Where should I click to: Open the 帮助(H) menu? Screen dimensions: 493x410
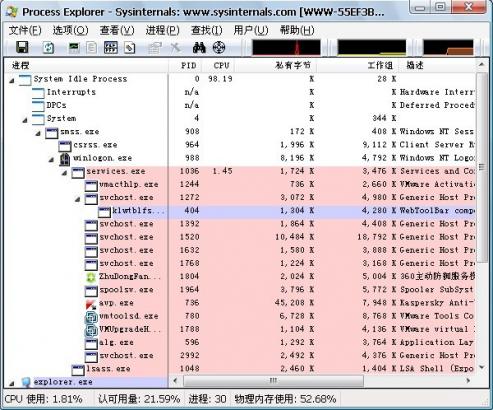click(x=297, y=30)
